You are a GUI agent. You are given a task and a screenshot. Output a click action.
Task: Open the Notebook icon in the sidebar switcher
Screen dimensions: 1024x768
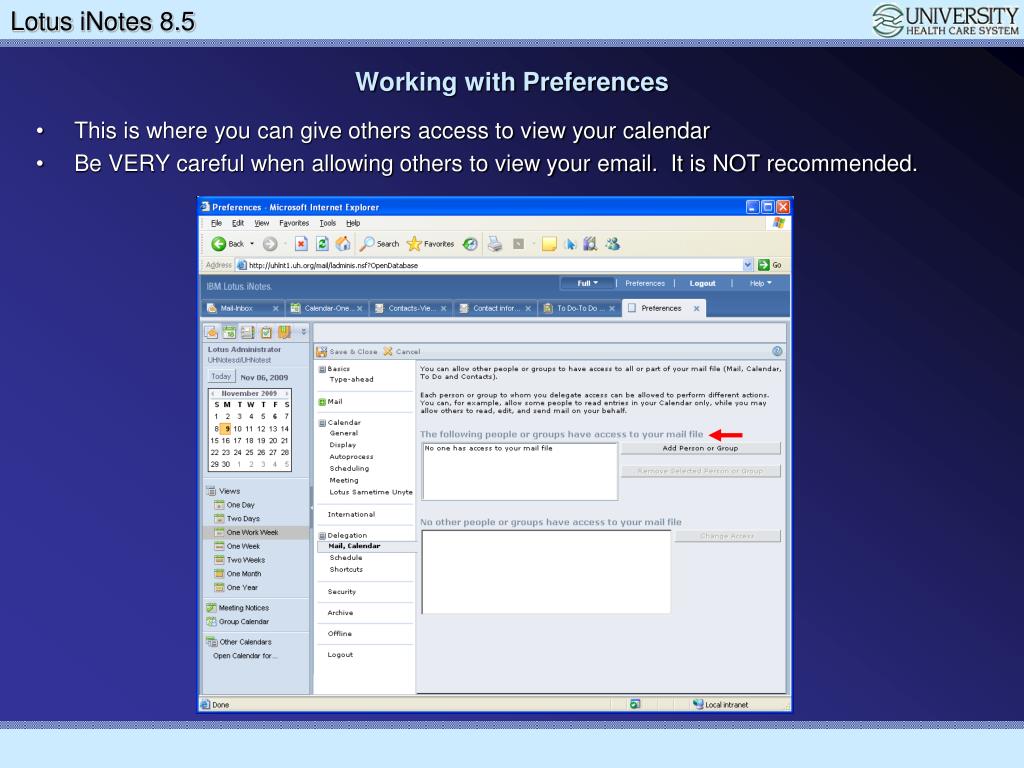click(284, 332)
